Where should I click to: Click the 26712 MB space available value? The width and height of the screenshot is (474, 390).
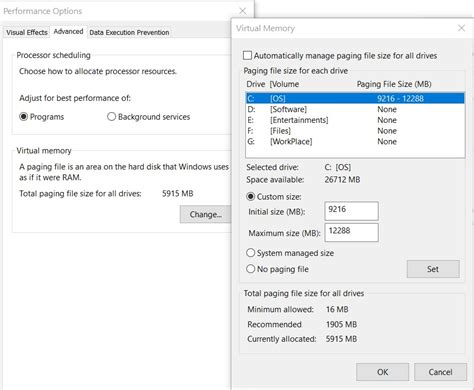(x=342, y=180)
